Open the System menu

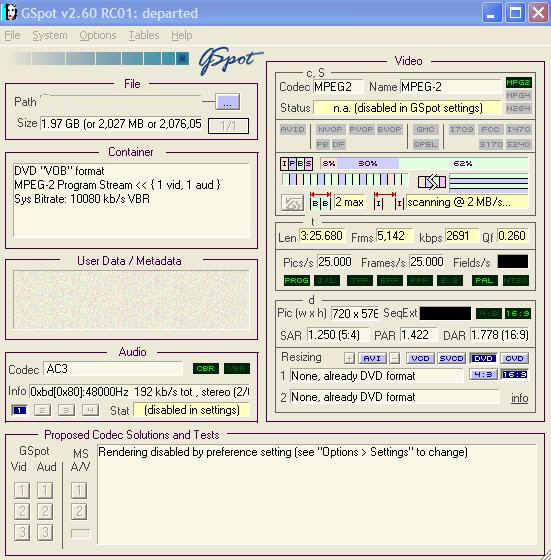pos(50,35)
